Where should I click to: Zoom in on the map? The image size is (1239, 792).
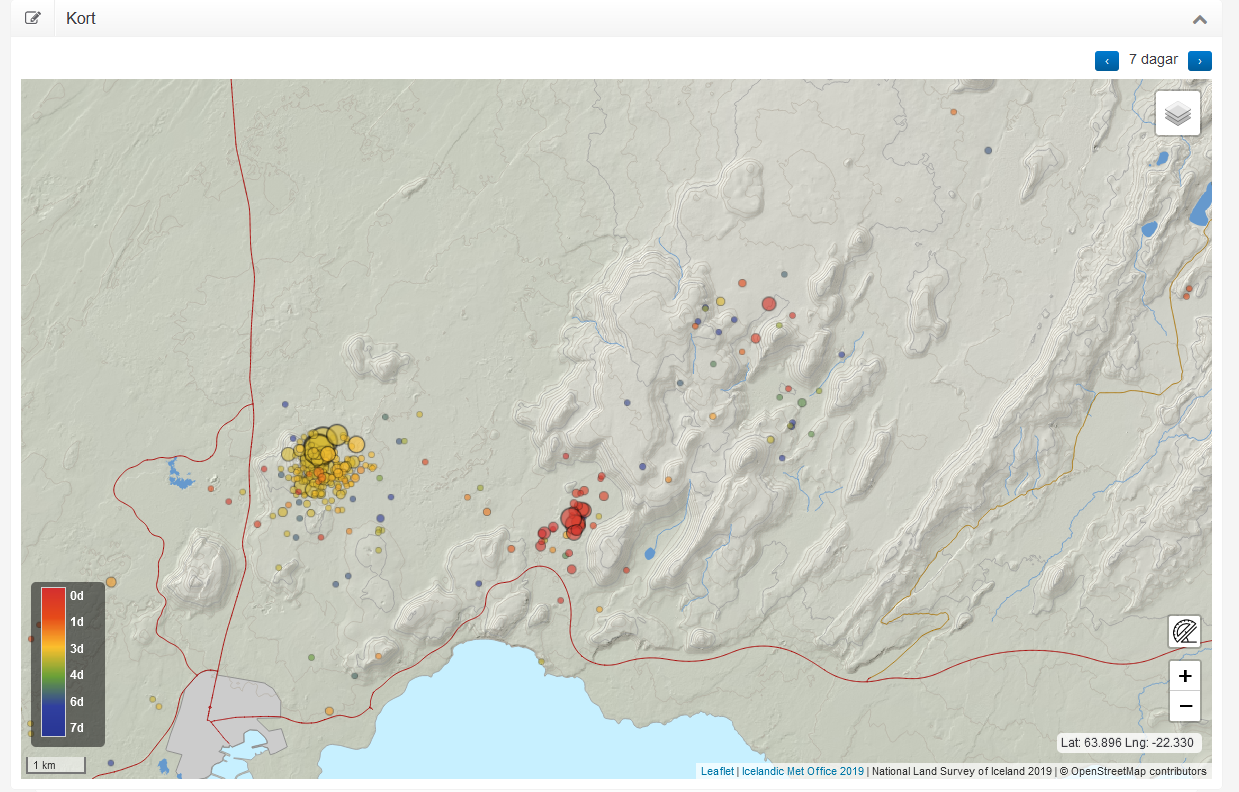1185,676
